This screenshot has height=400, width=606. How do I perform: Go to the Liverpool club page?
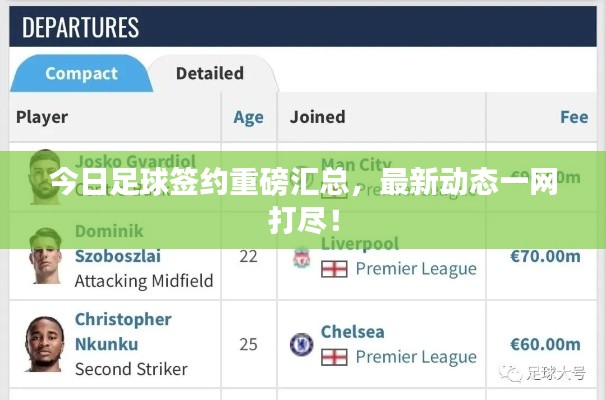pos(359,244)
